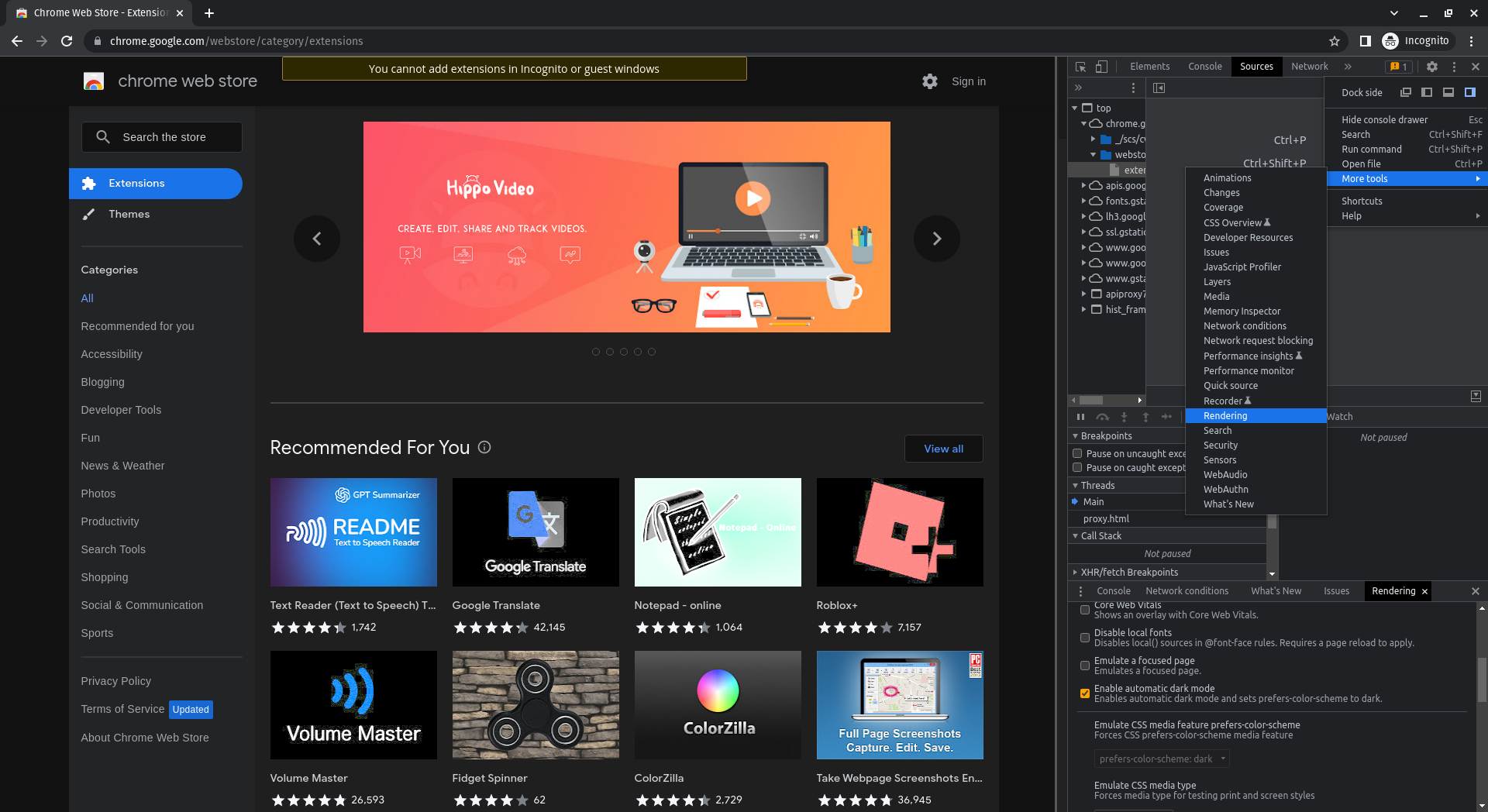Dock DevTools to the right
Viewport: 1488px width, 812px height.
pyautogui.click(x=1469, y=92)
